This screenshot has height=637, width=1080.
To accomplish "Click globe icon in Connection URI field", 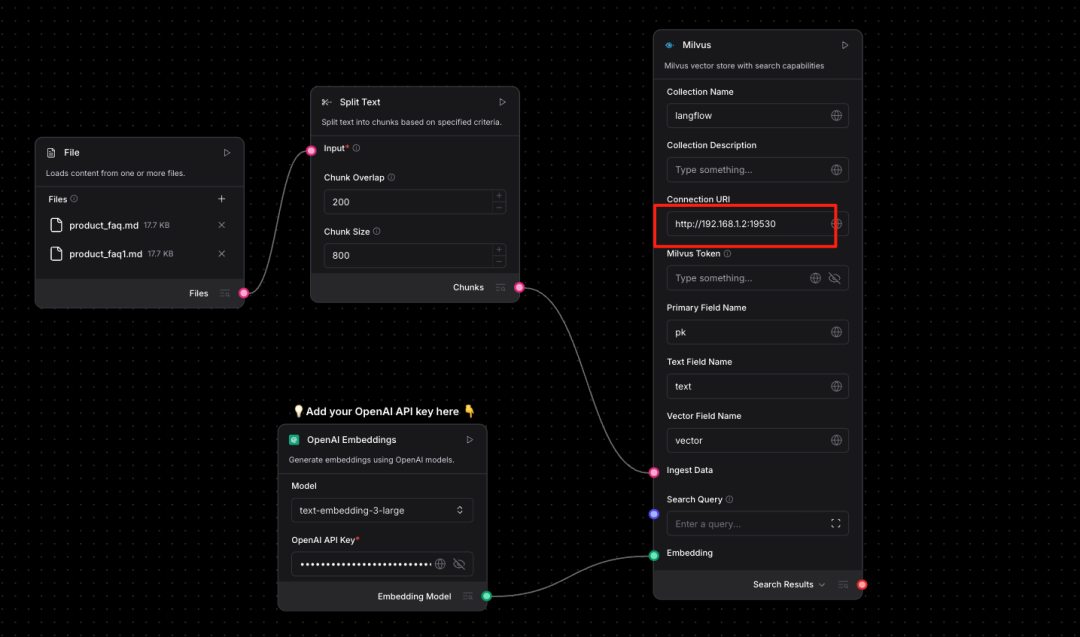I will [836, 224].
